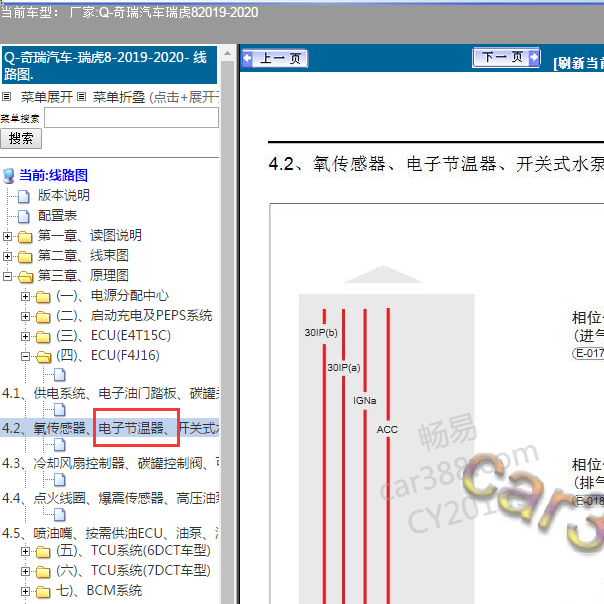Screen dimensions: 604x604
Task: Expand the 第二章、线束图 node
Action: pyautogui.click(x=7, y=256)
